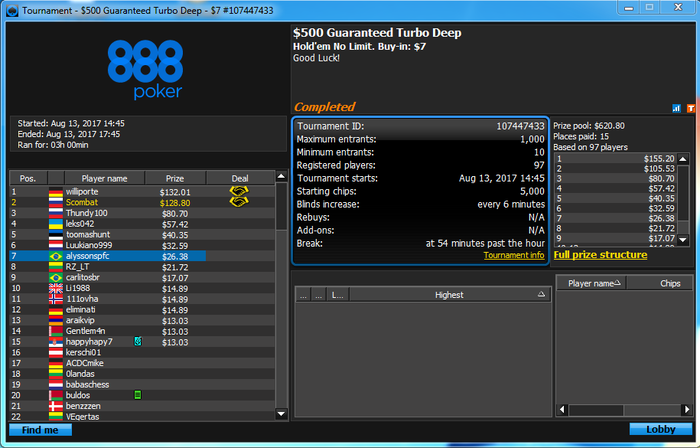
Task: Select the Gentlem4n row
Action: point(142,331)
